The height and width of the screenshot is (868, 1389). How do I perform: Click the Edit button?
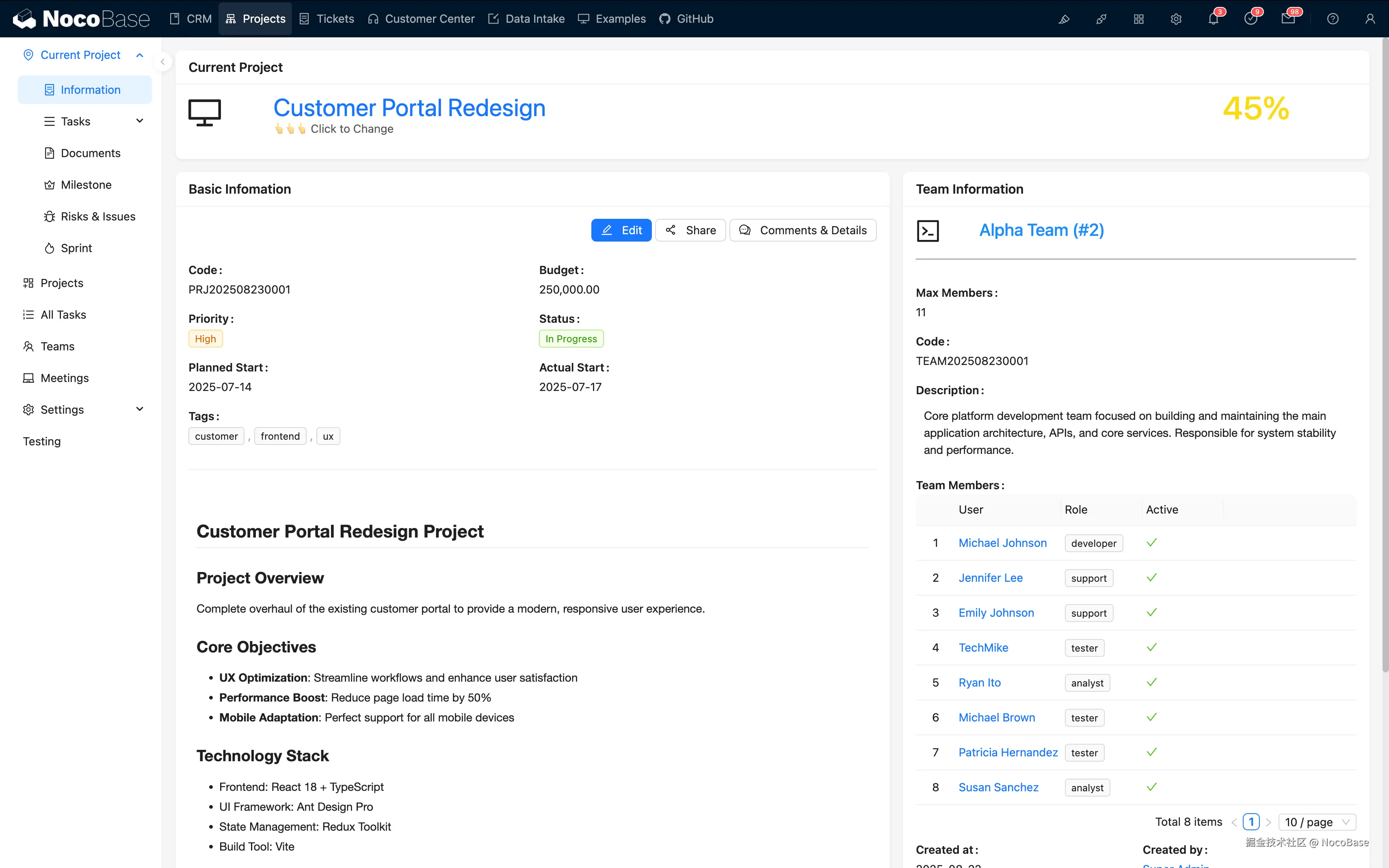click(x=621, y=230)
